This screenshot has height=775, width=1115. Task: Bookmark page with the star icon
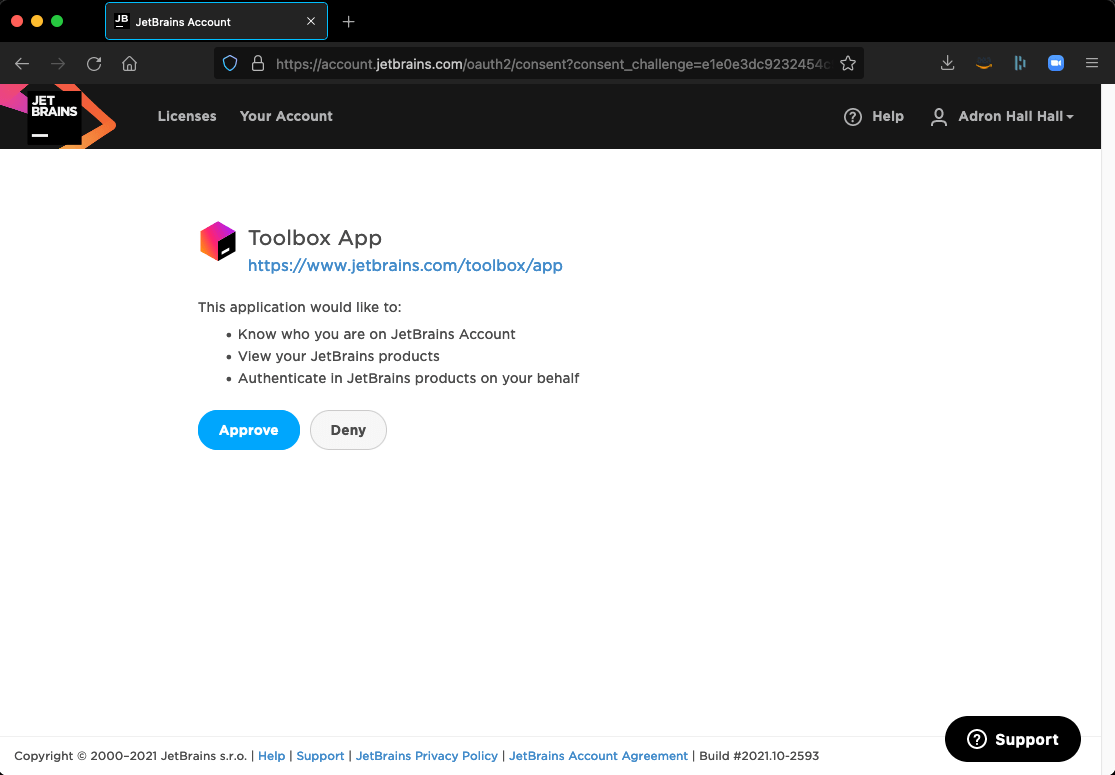(x=848, y=64)
